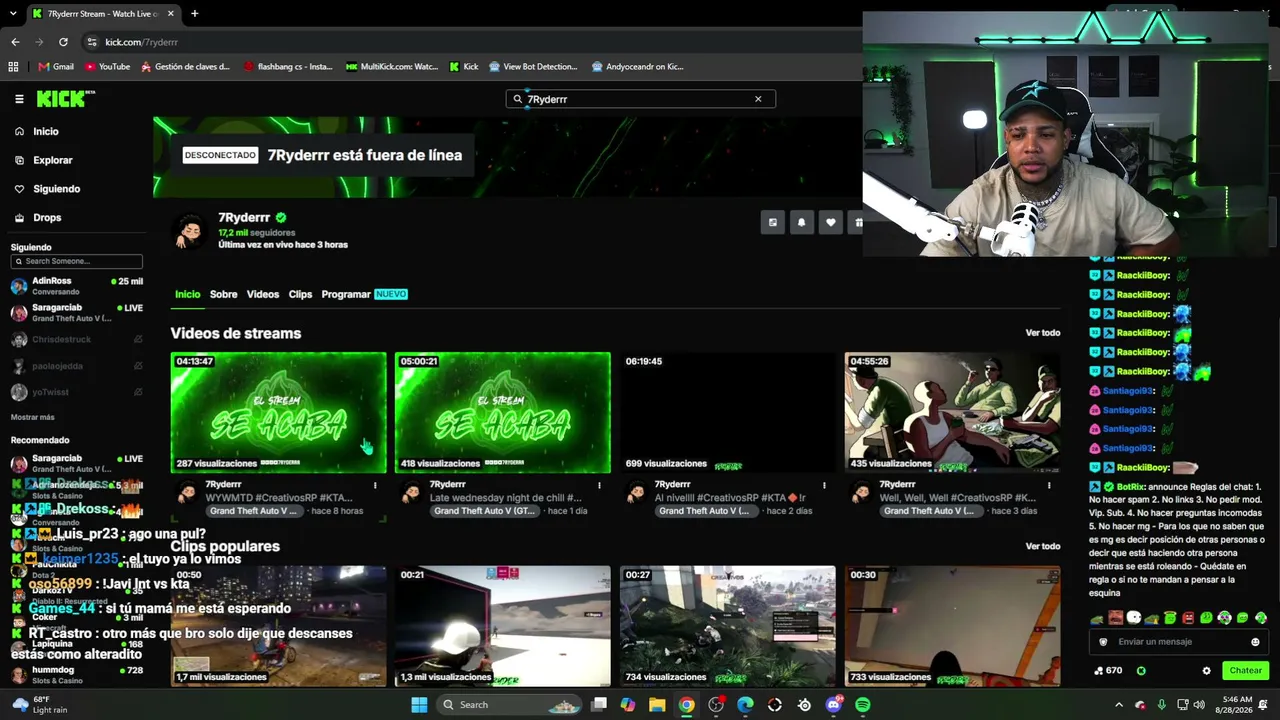Reload the page with the refresh icon
Screen dimensions: 1280x720
[x=63, y=42]
